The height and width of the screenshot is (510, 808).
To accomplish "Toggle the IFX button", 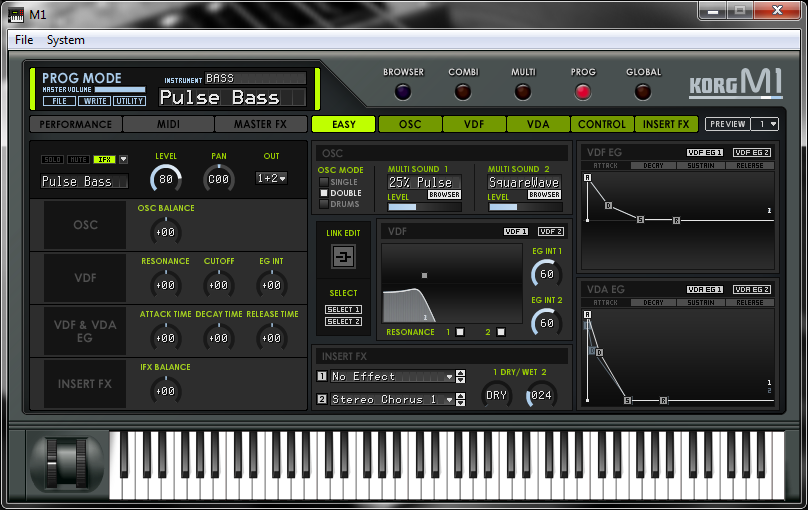I will click(x=104, y=160).
